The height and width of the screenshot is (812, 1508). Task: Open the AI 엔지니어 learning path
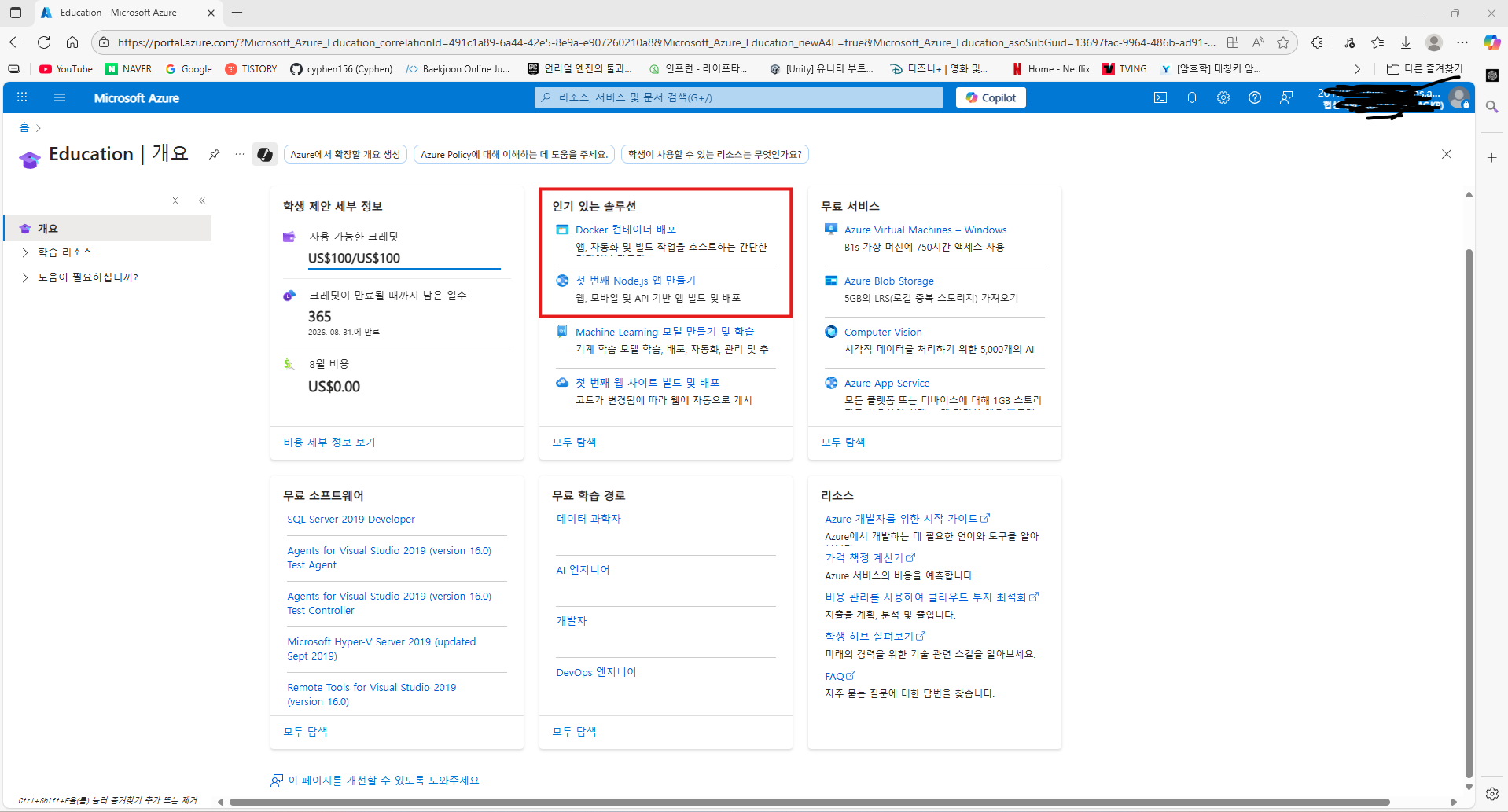click(x=583, y=570)
